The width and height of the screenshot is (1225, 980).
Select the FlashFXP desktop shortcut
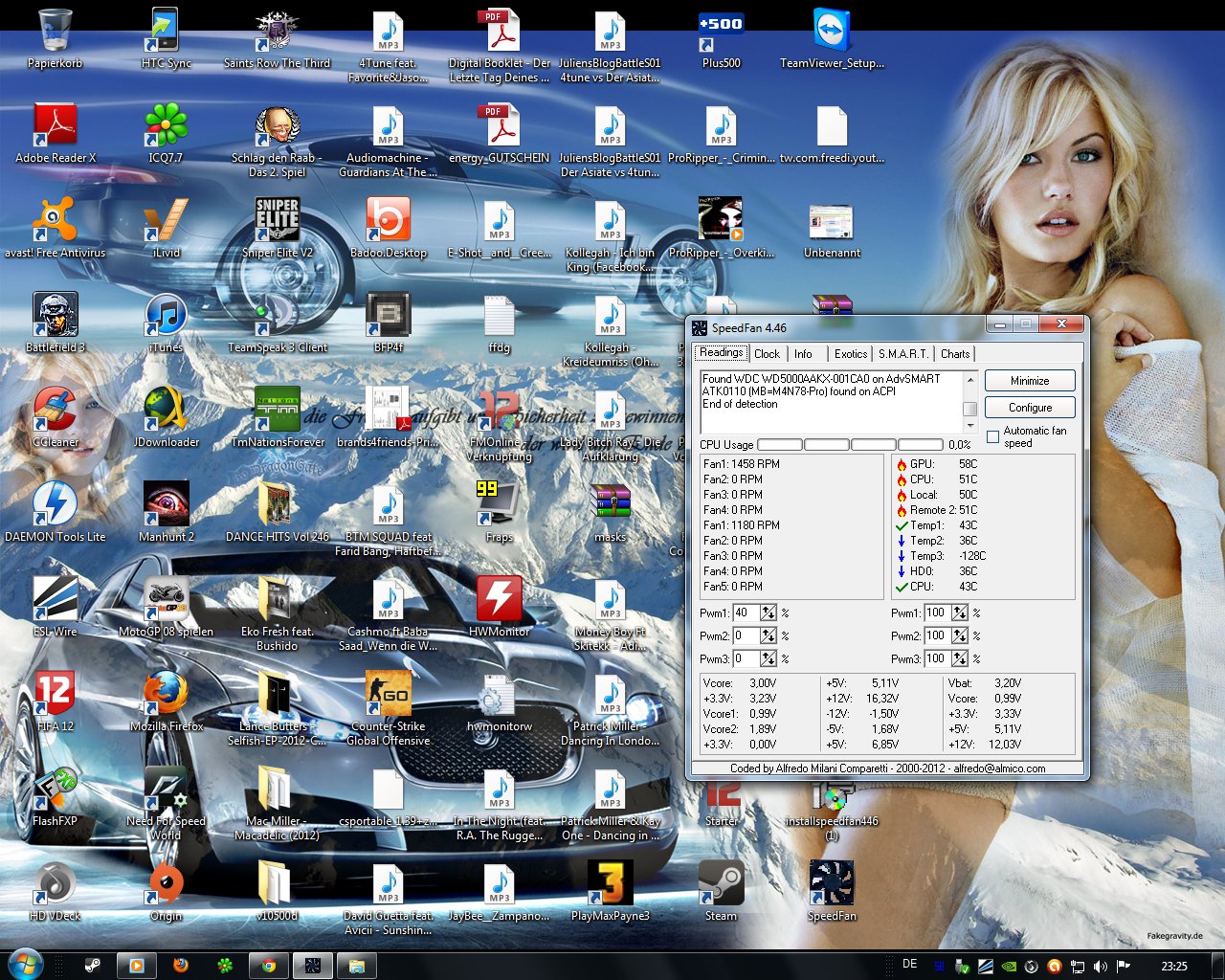(55, 797)
